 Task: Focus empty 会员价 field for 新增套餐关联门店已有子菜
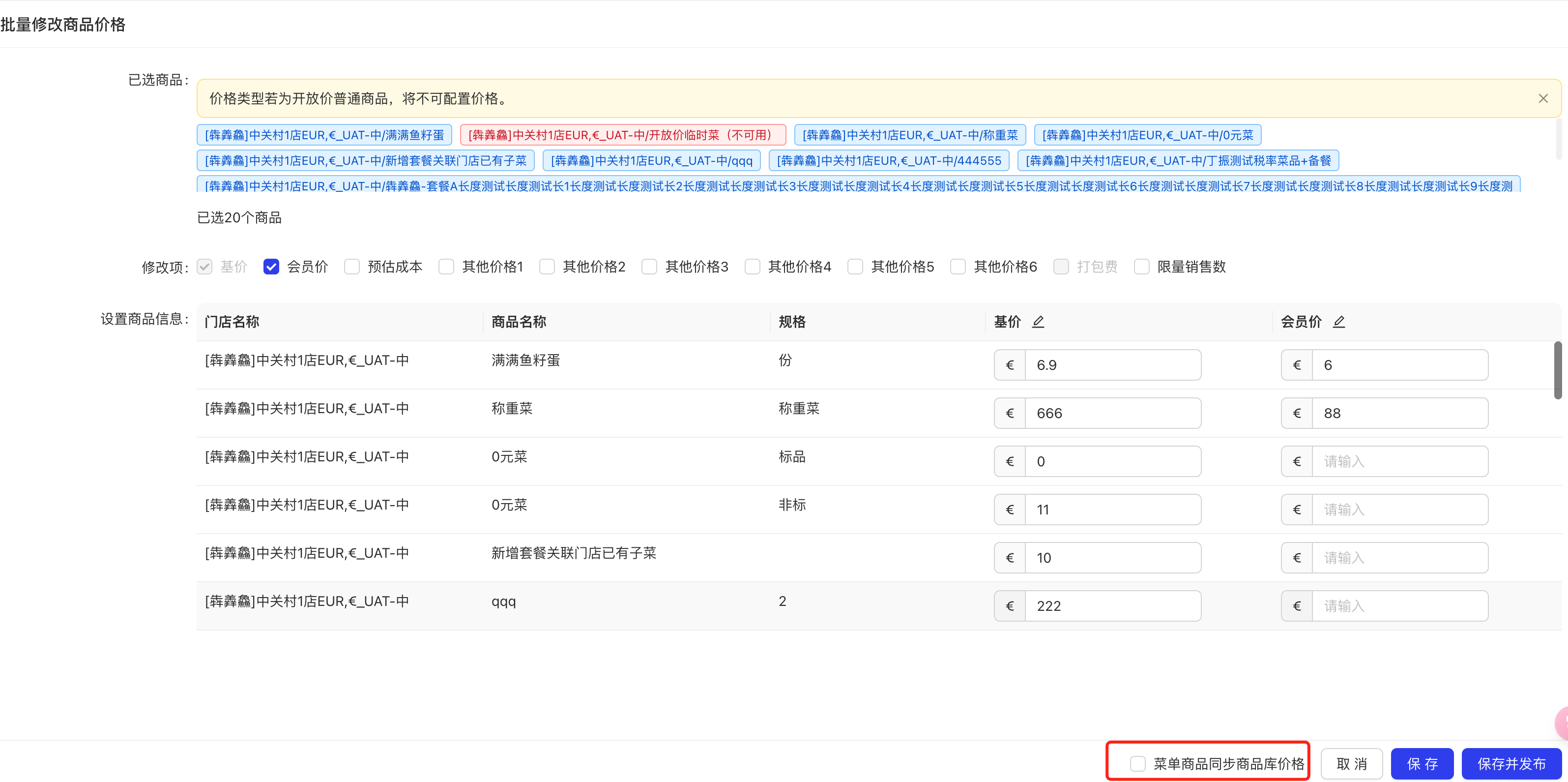click(x=1399, y=557)
